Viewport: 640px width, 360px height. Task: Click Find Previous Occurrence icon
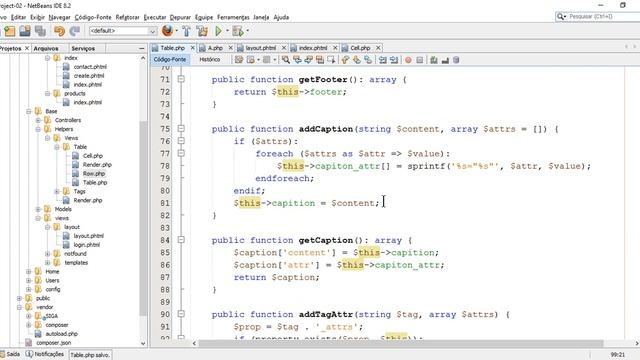pos(297,60)
